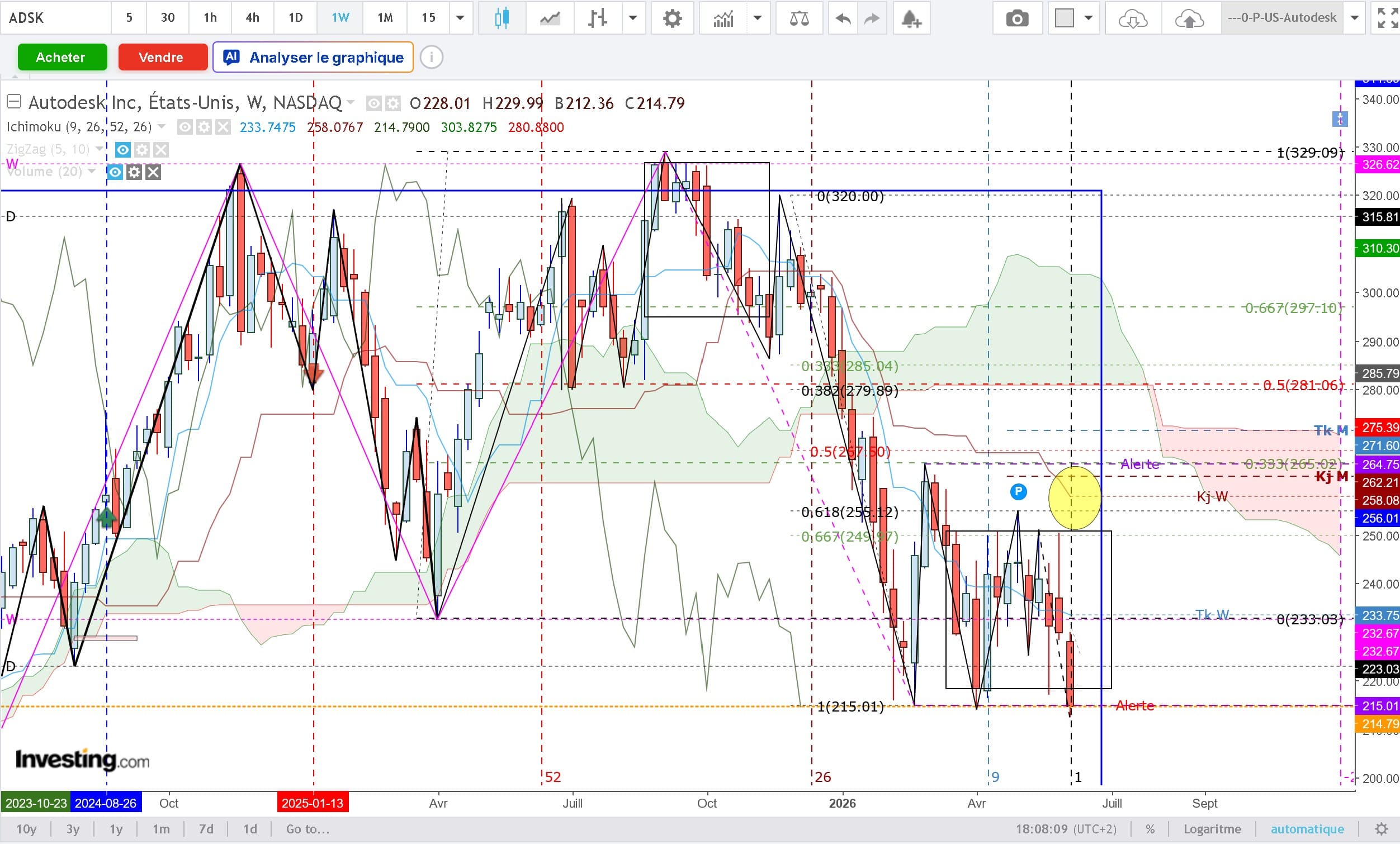Open Autodesk main series settings gear
The height and width of the screenshot is (844, 1400).
point(392,103)
